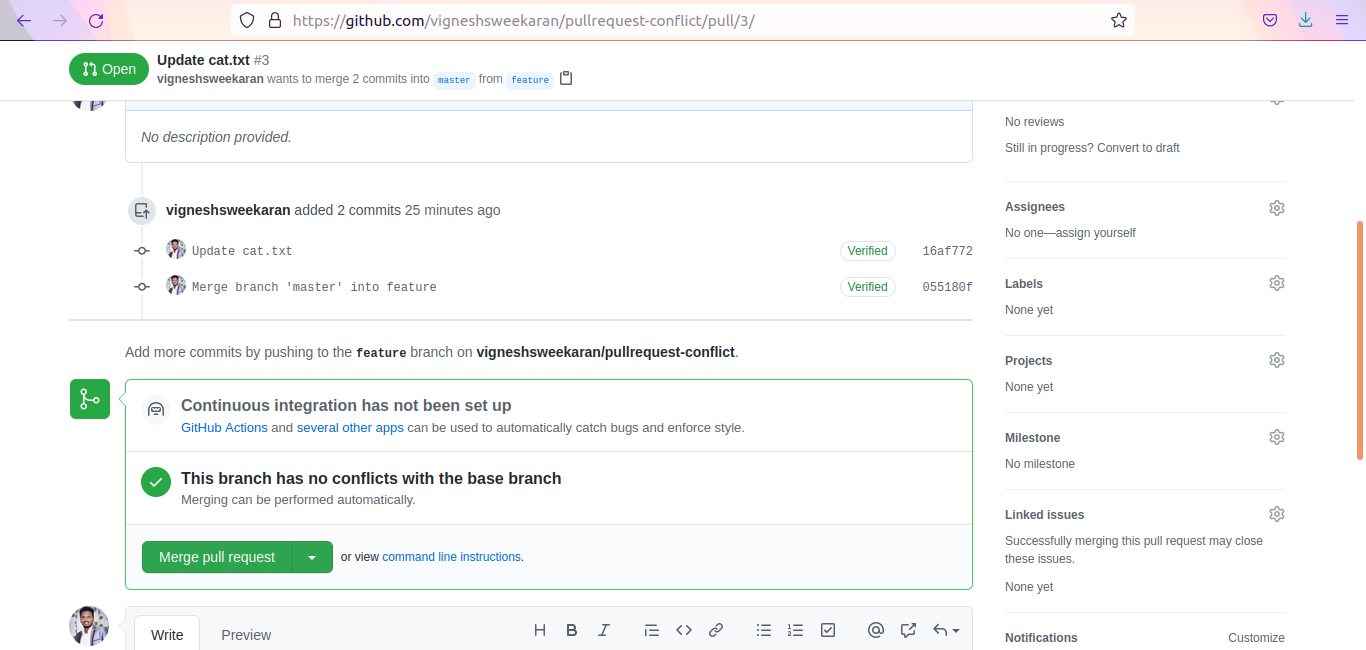Click the Merge pull request button
Screen dimensions: 1366x650
(x=217, y=557)
